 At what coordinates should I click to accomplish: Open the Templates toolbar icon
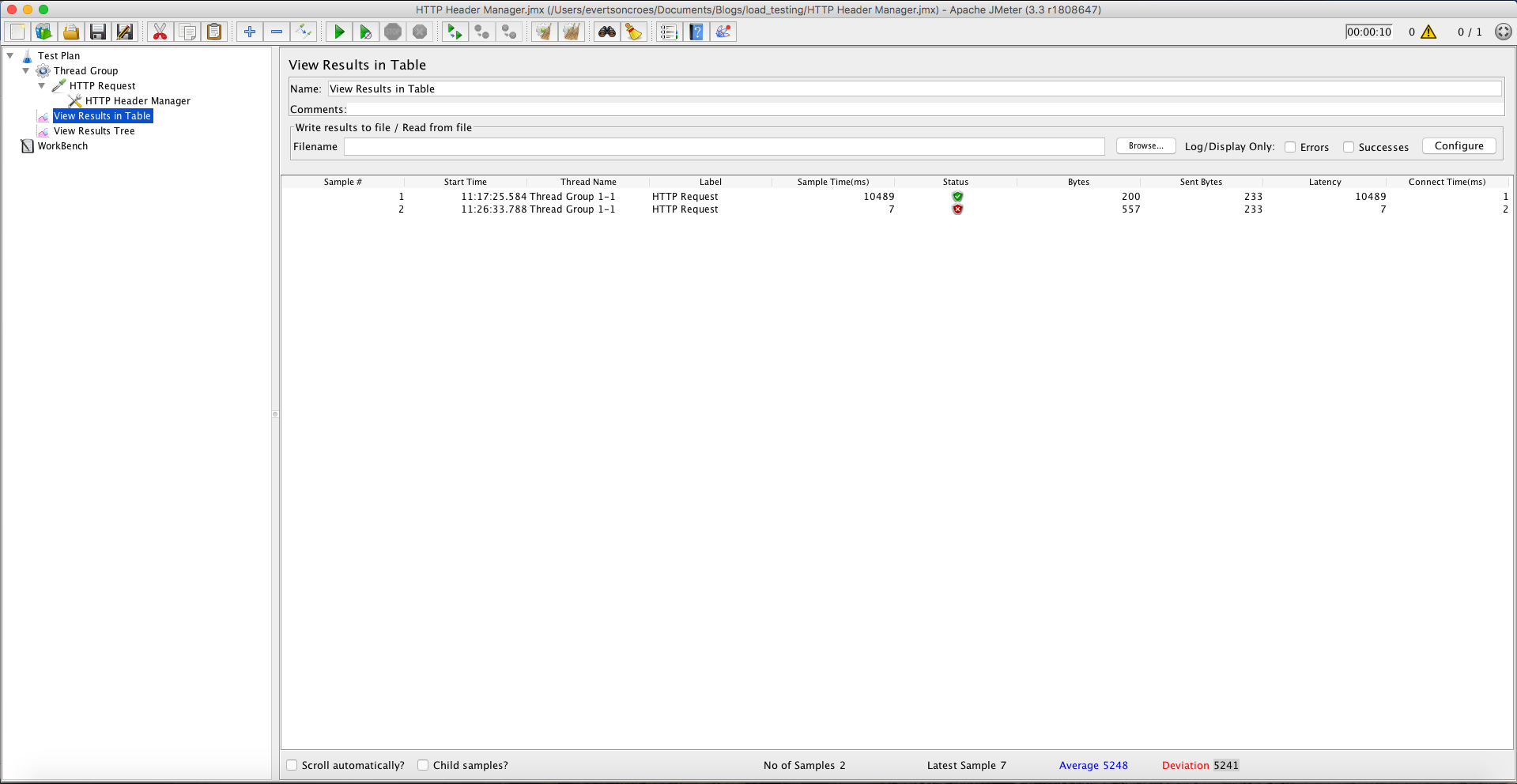pyautogui.click(x=43, y=32)
